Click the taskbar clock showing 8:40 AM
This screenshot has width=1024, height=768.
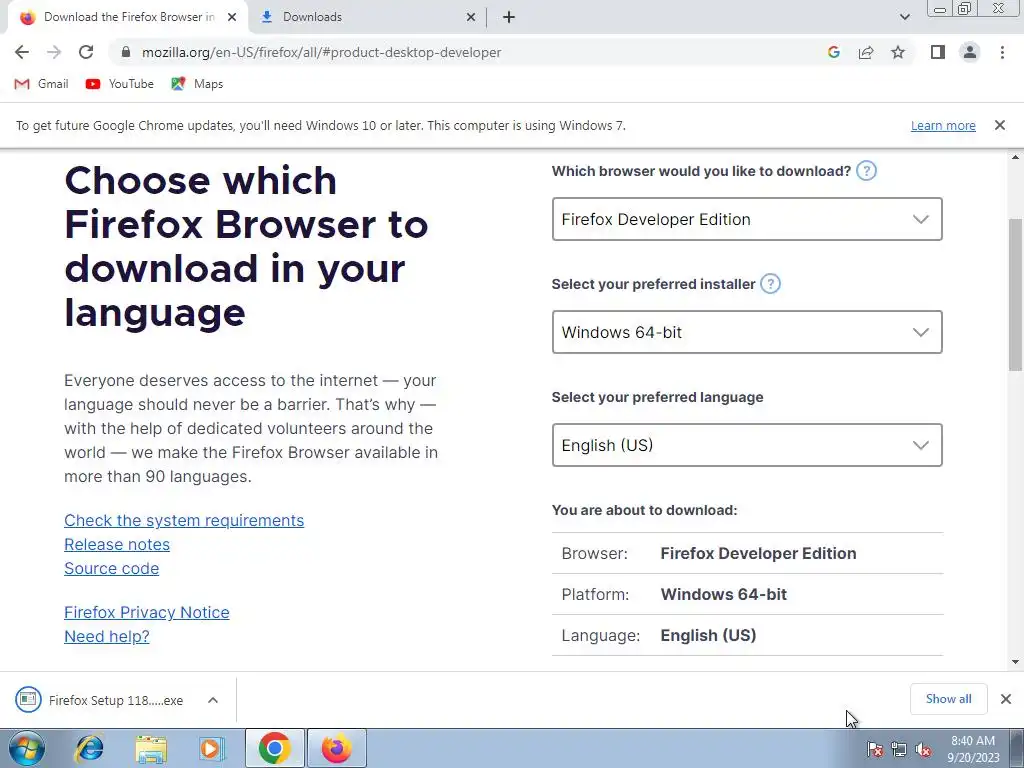click(x=973, y=749)
